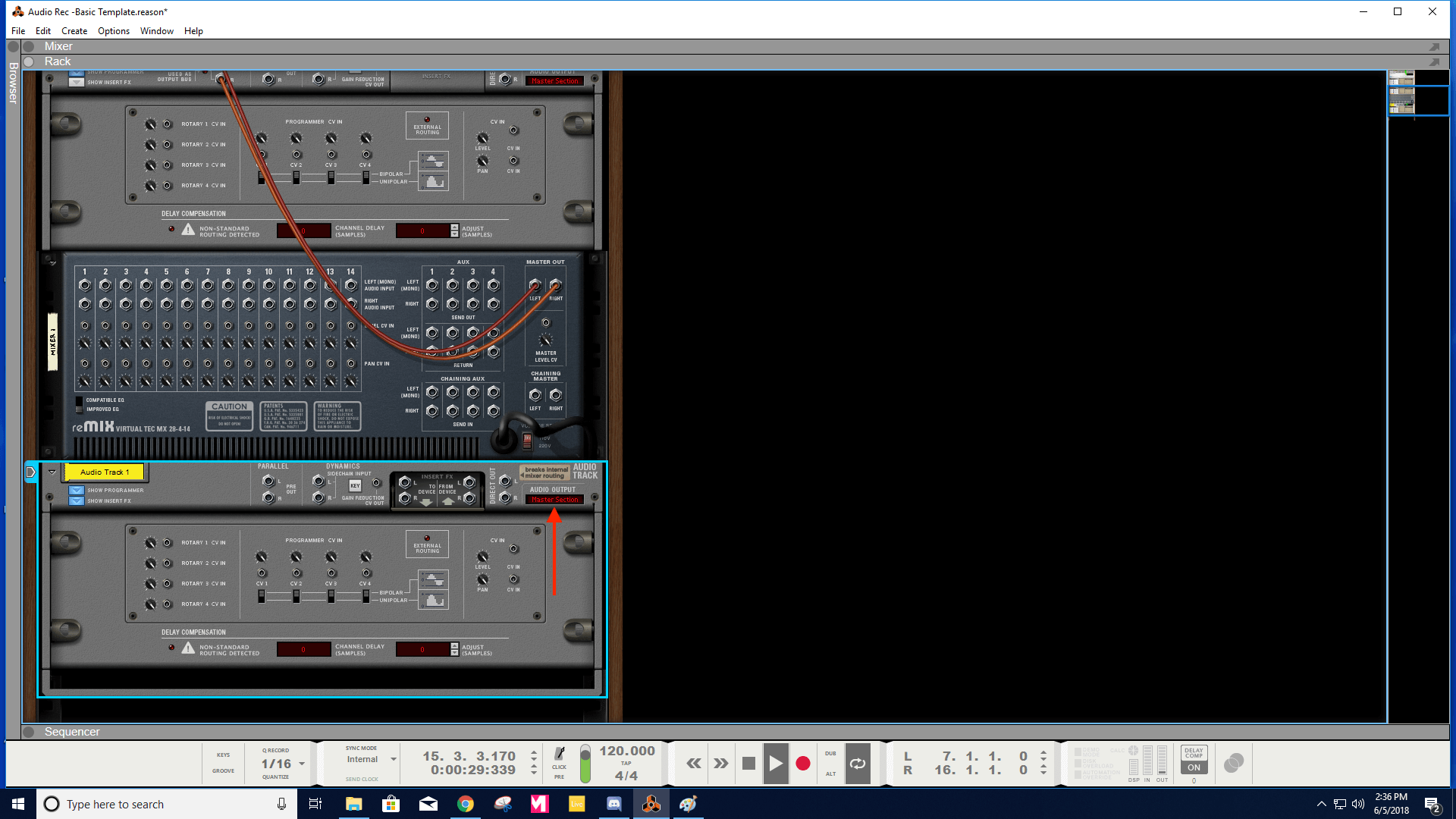Rewind the song position
The height and width of the screenshot is (819, 1456).
click(694, 763)
